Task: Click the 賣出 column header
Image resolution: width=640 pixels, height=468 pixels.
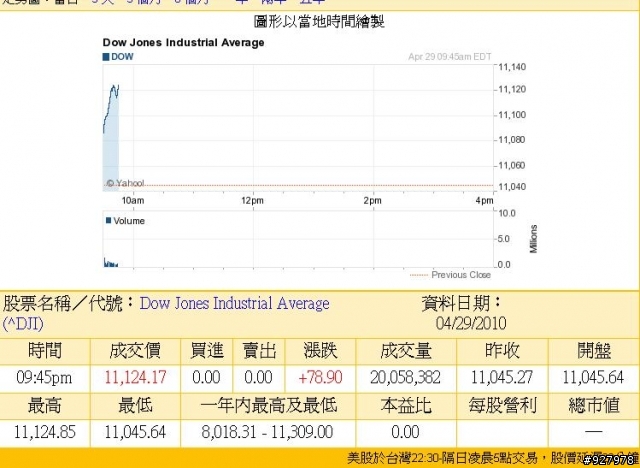Action: click(259, 350)
